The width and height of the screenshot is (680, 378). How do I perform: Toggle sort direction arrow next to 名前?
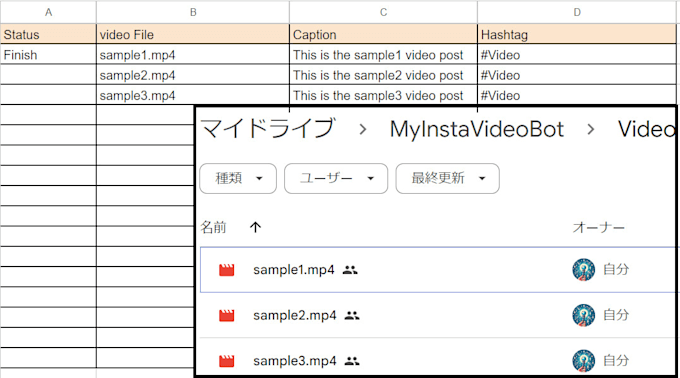coord(255,227)
